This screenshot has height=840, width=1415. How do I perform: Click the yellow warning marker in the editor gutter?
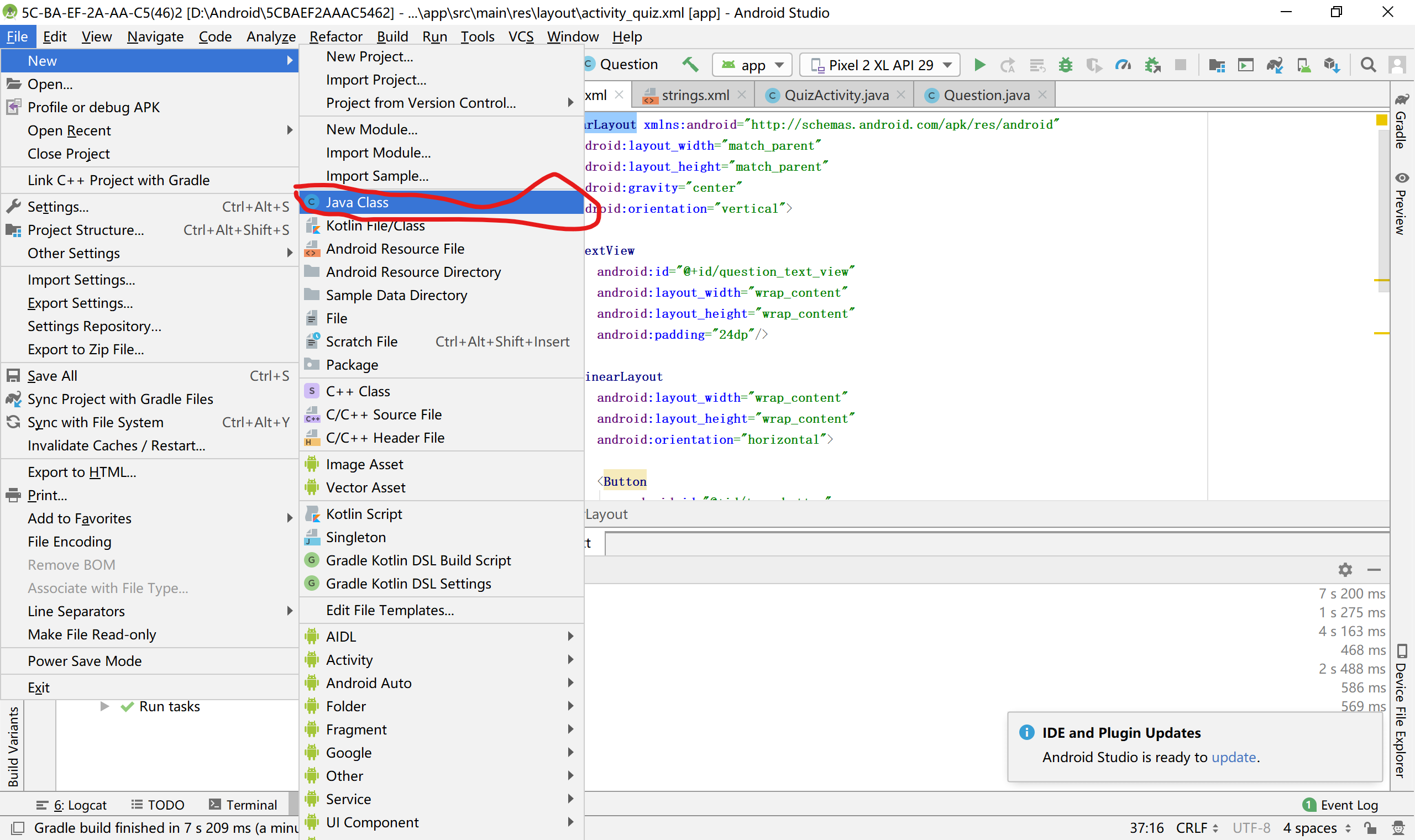pos(1382,119)
